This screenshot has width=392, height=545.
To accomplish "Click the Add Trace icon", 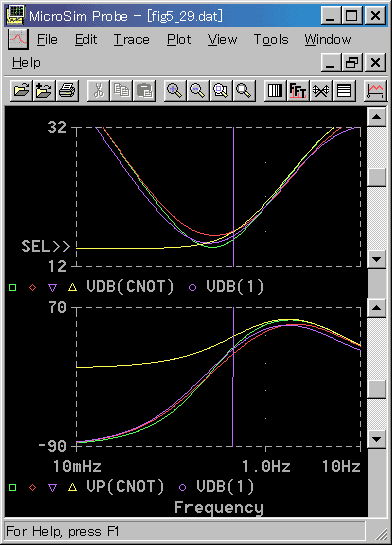I will point(375,91).
